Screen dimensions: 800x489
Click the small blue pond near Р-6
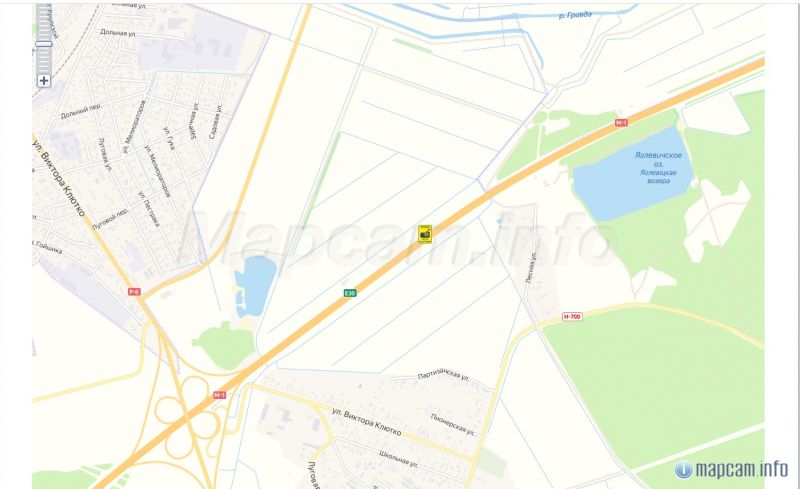point(254,286)
